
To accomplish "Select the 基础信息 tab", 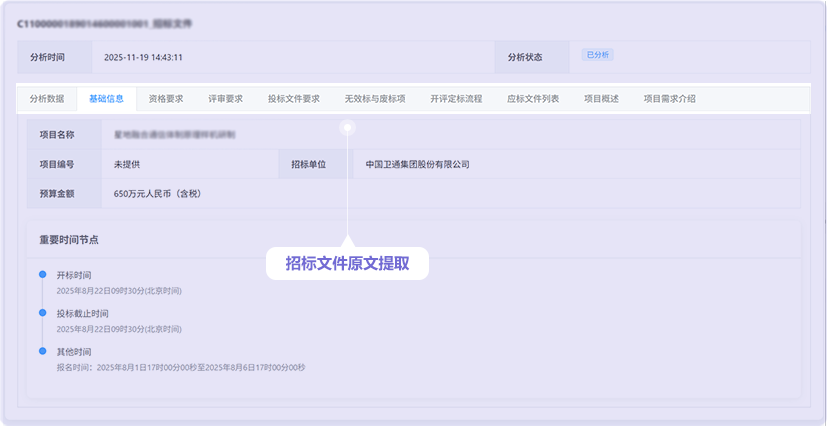I will tap(106, 99).
